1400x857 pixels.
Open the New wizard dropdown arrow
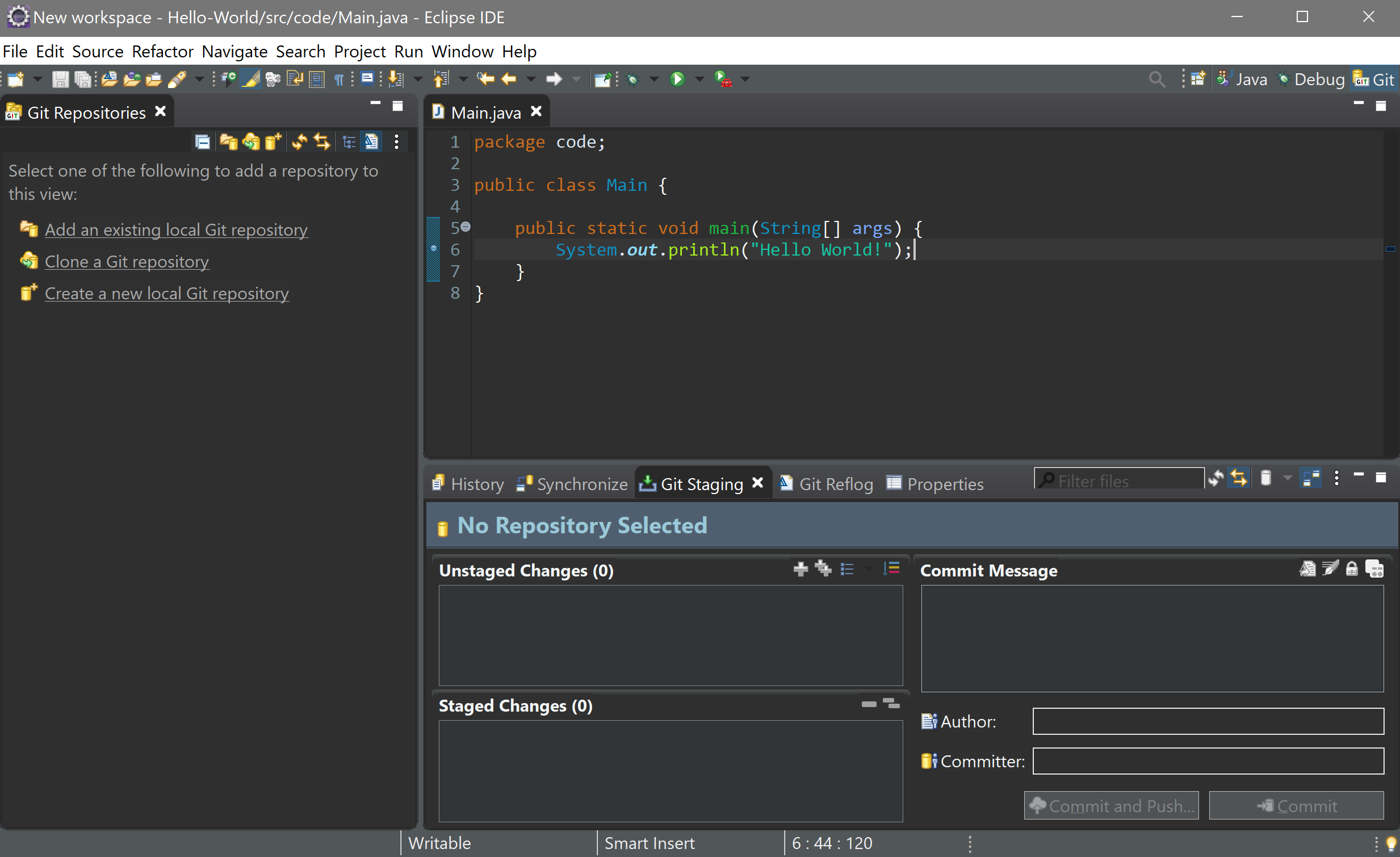37,79
